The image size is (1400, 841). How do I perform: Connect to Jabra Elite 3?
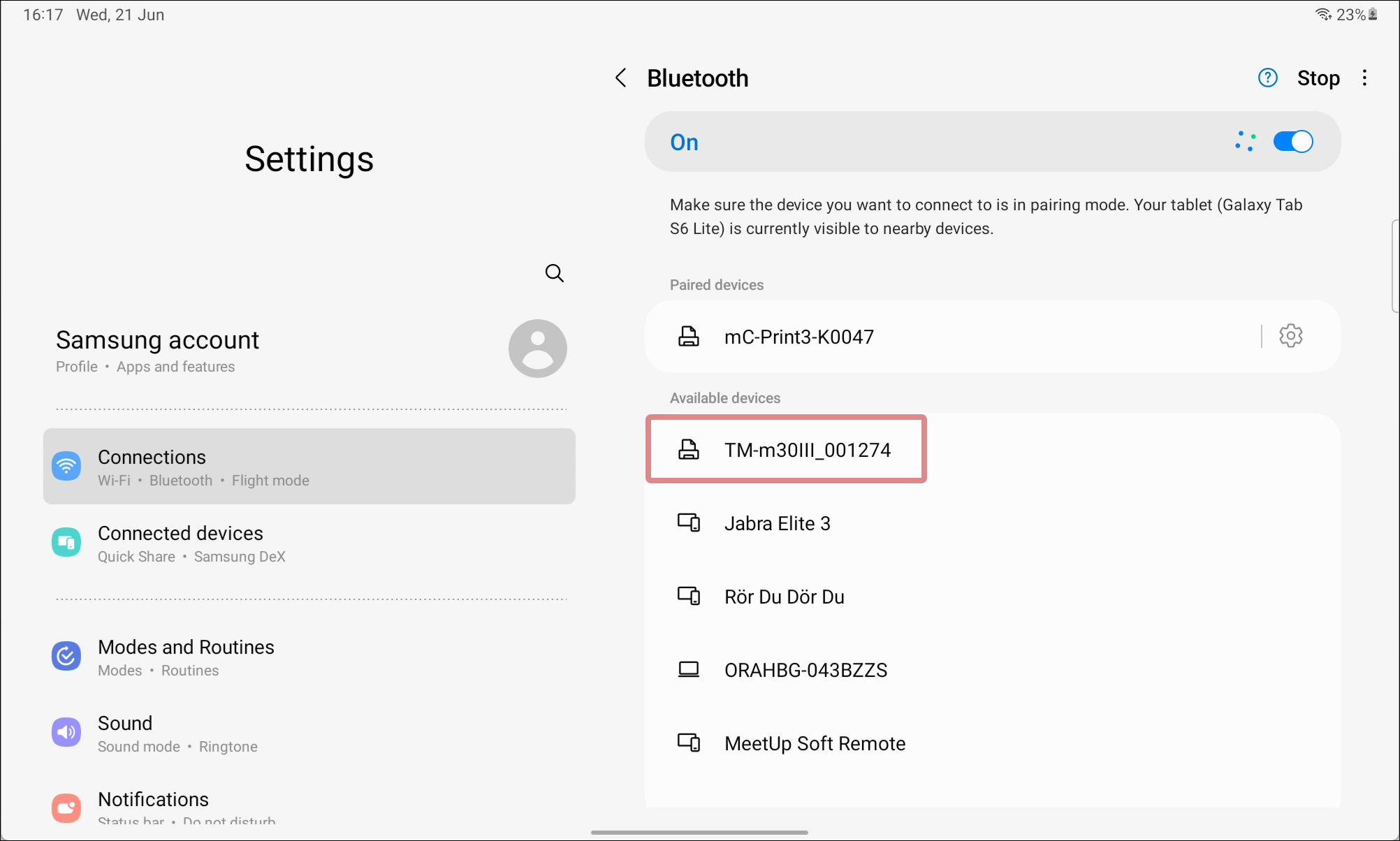pos(992,523)
